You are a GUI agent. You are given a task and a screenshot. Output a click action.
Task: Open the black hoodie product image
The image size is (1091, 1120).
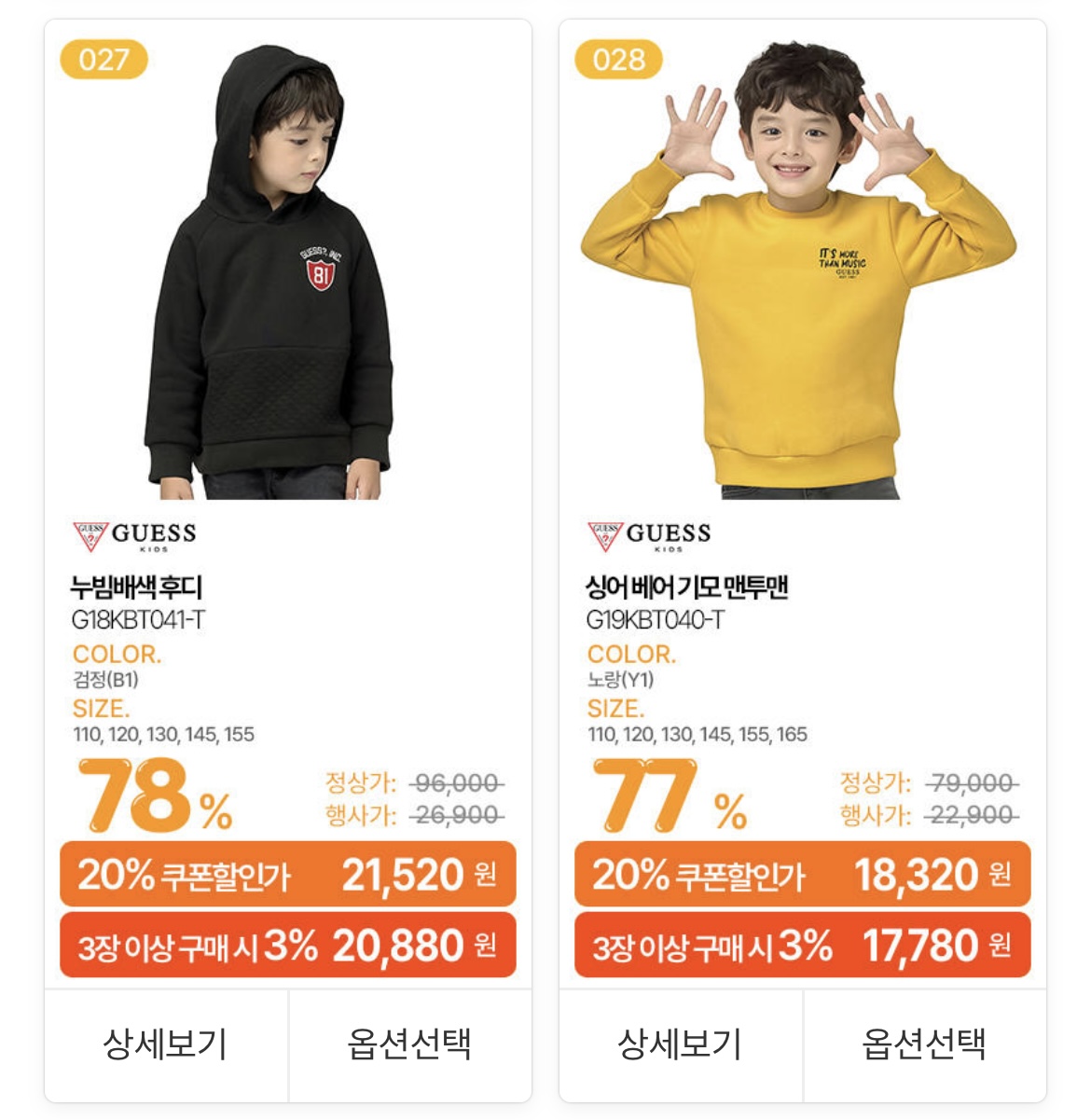(269, 270)
